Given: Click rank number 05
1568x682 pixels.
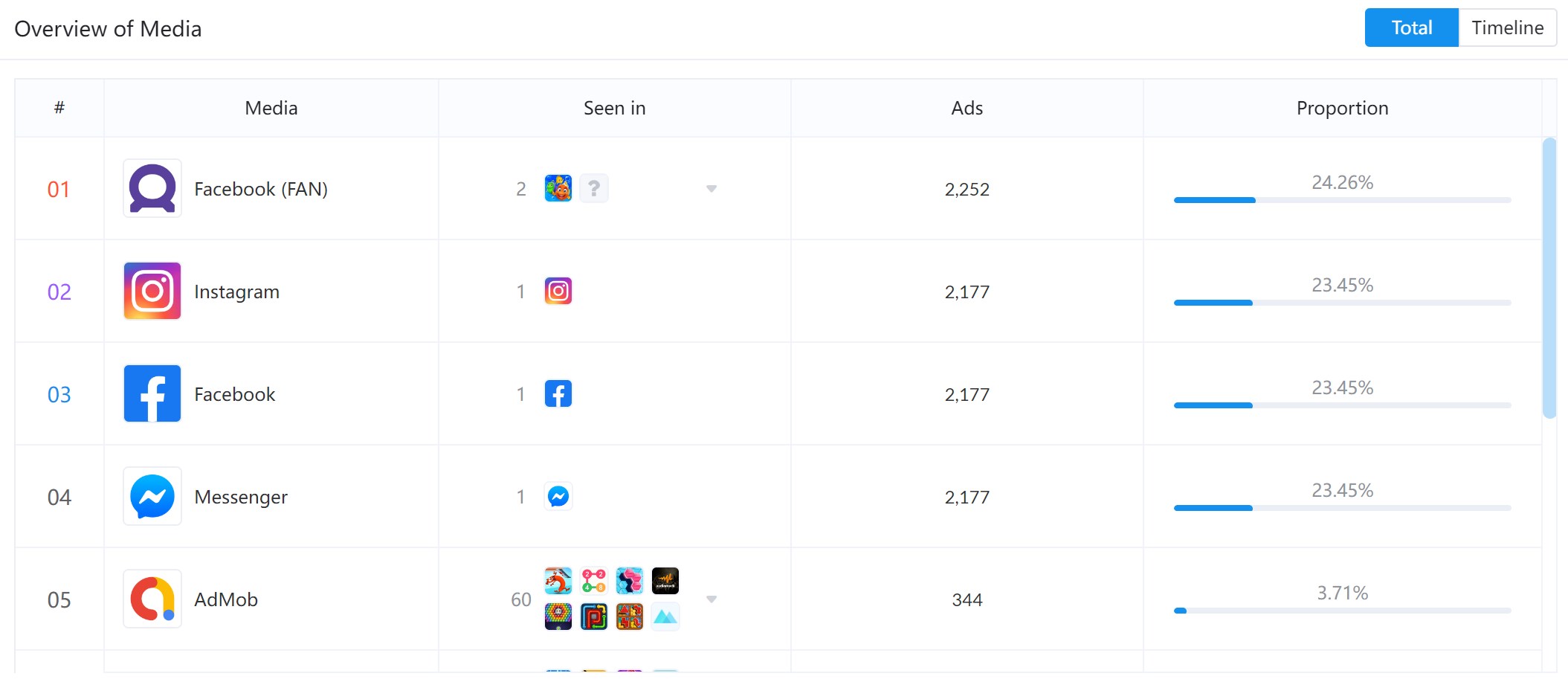Looking at the screenshot, I should 59,599.
